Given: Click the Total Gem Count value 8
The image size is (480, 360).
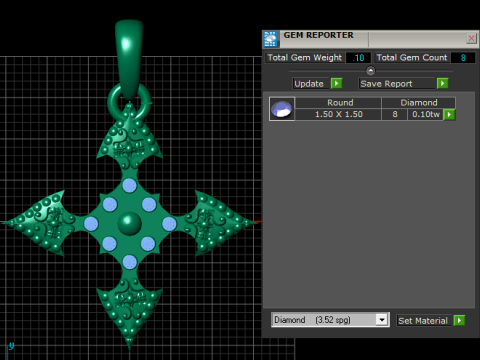Looking at the screenshot, I should pos(463,58).
